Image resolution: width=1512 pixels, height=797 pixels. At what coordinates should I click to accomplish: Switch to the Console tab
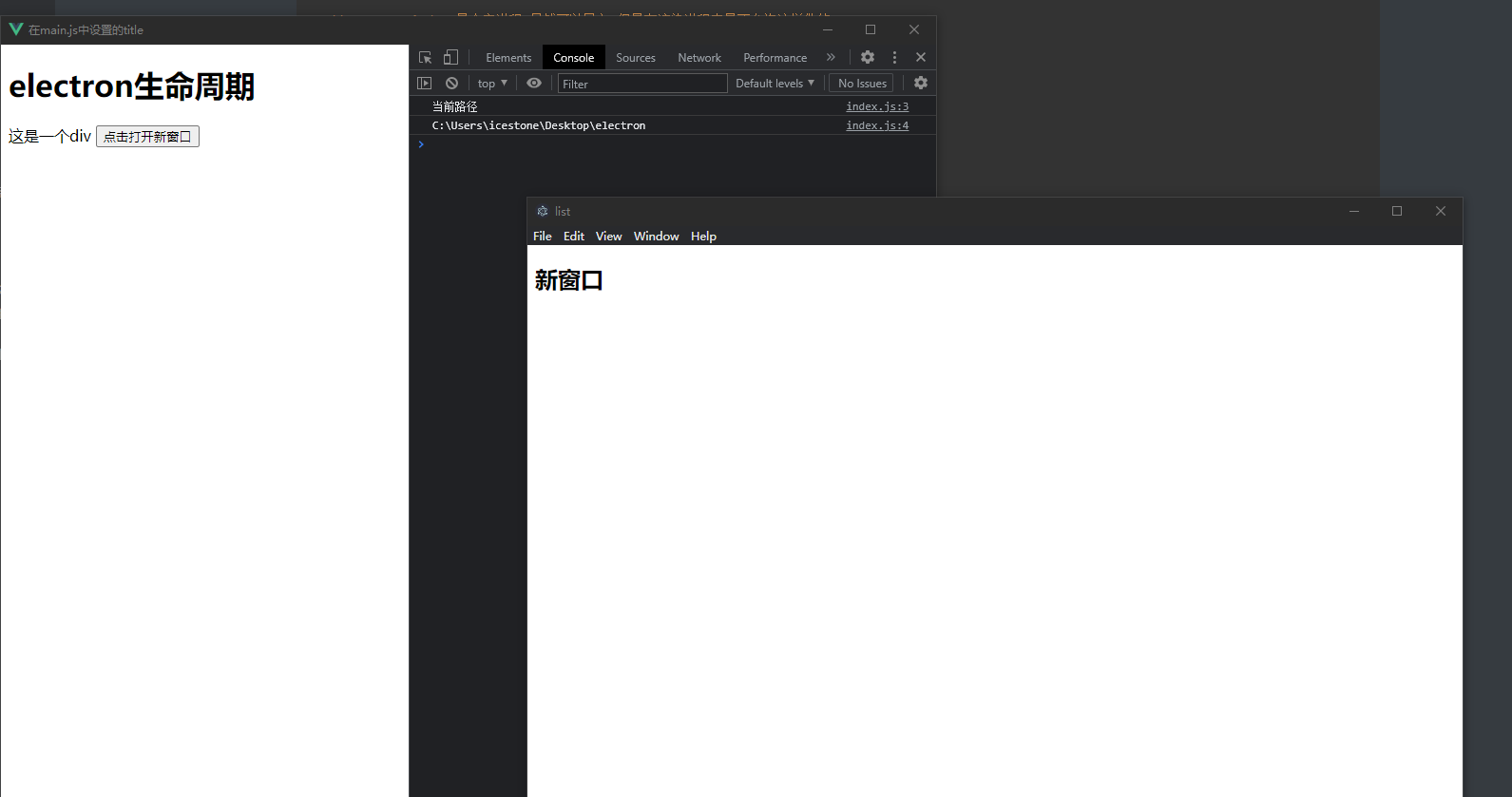pos(574,58)
